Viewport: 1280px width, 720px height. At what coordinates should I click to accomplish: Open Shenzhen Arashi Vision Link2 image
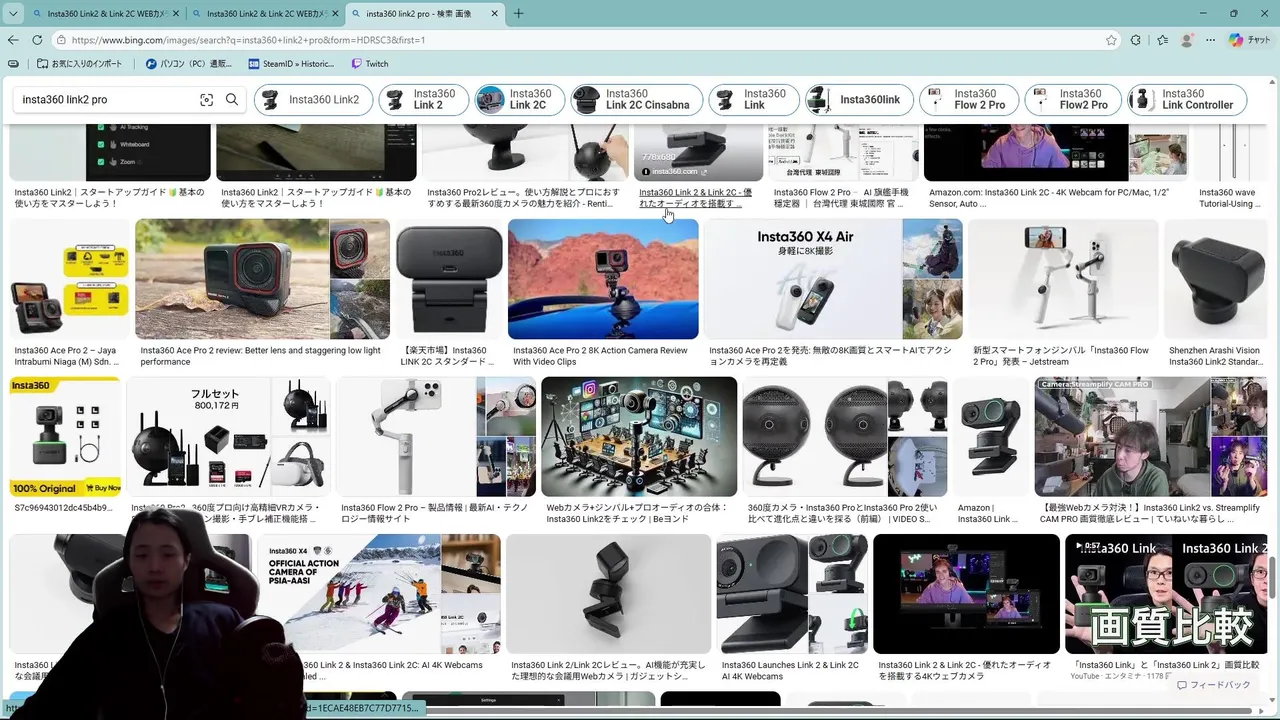[1215, 279]
